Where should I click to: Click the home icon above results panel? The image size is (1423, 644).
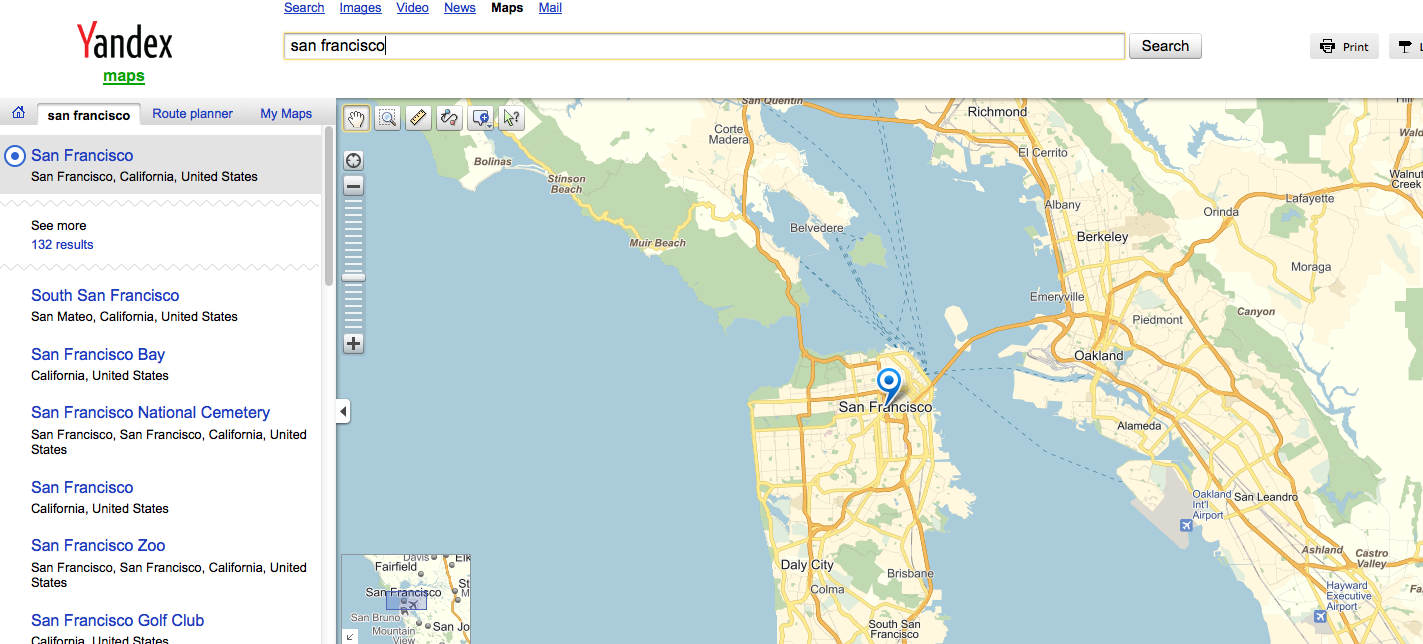tap(18, 113)
